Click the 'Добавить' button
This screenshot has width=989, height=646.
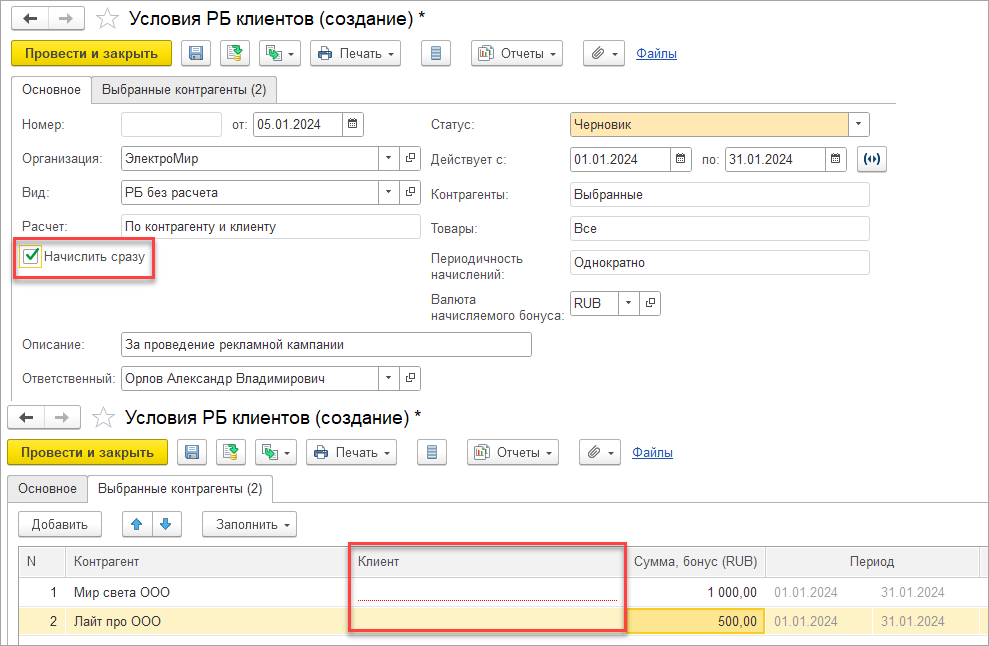click(x=60, y=524)
